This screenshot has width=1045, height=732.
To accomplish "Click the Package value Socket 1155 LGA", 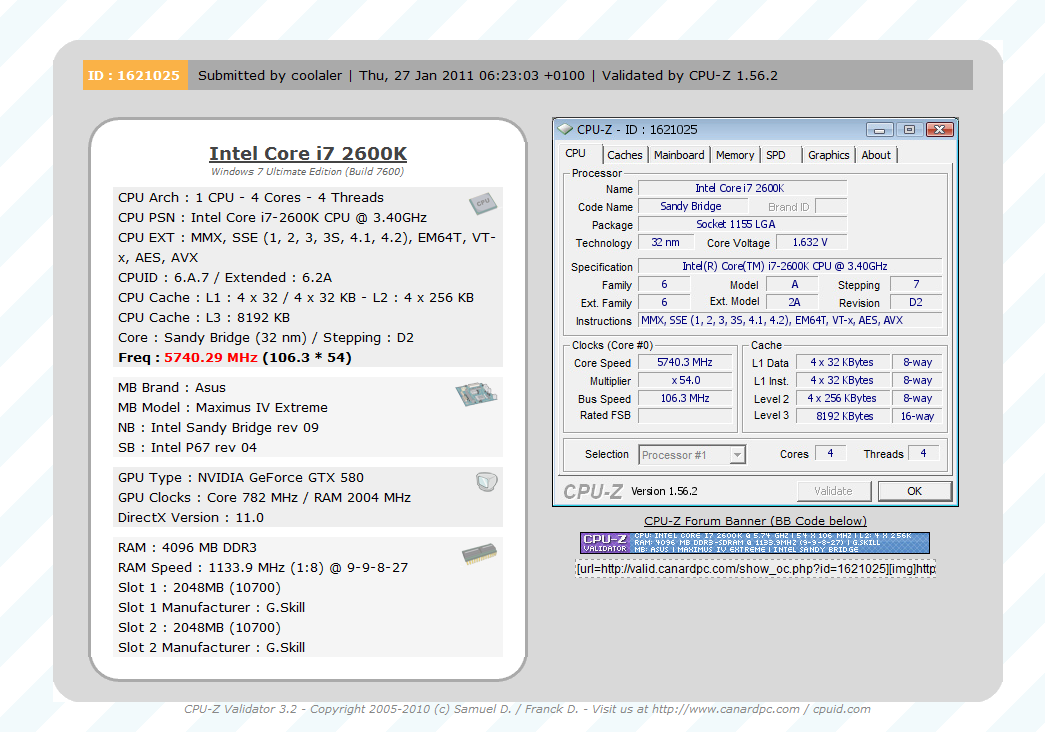I will coord(742,224).
